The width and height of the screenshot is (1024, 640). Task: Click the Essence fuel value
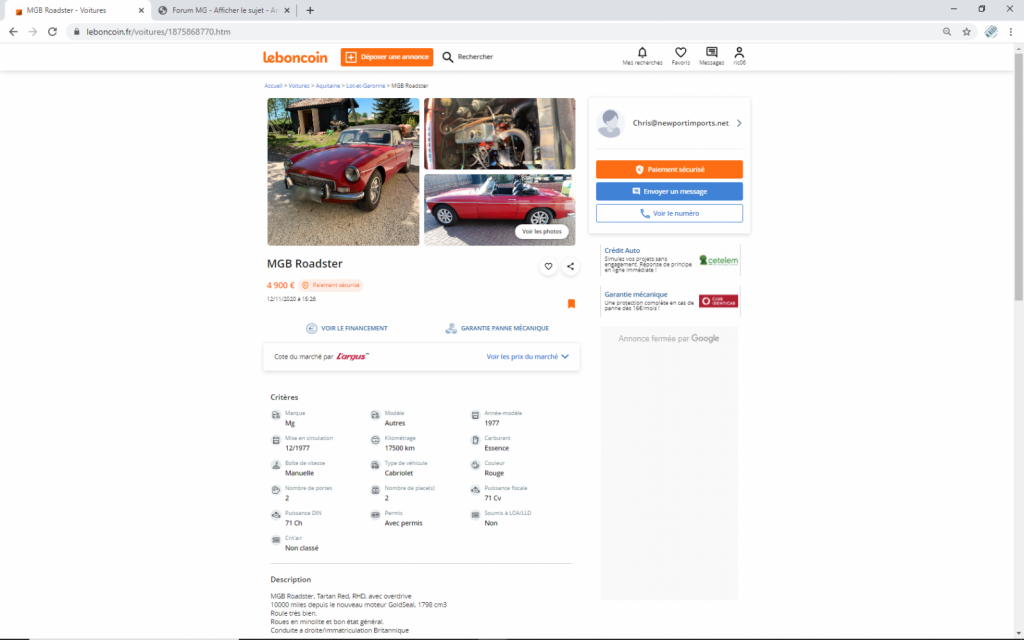496,448
